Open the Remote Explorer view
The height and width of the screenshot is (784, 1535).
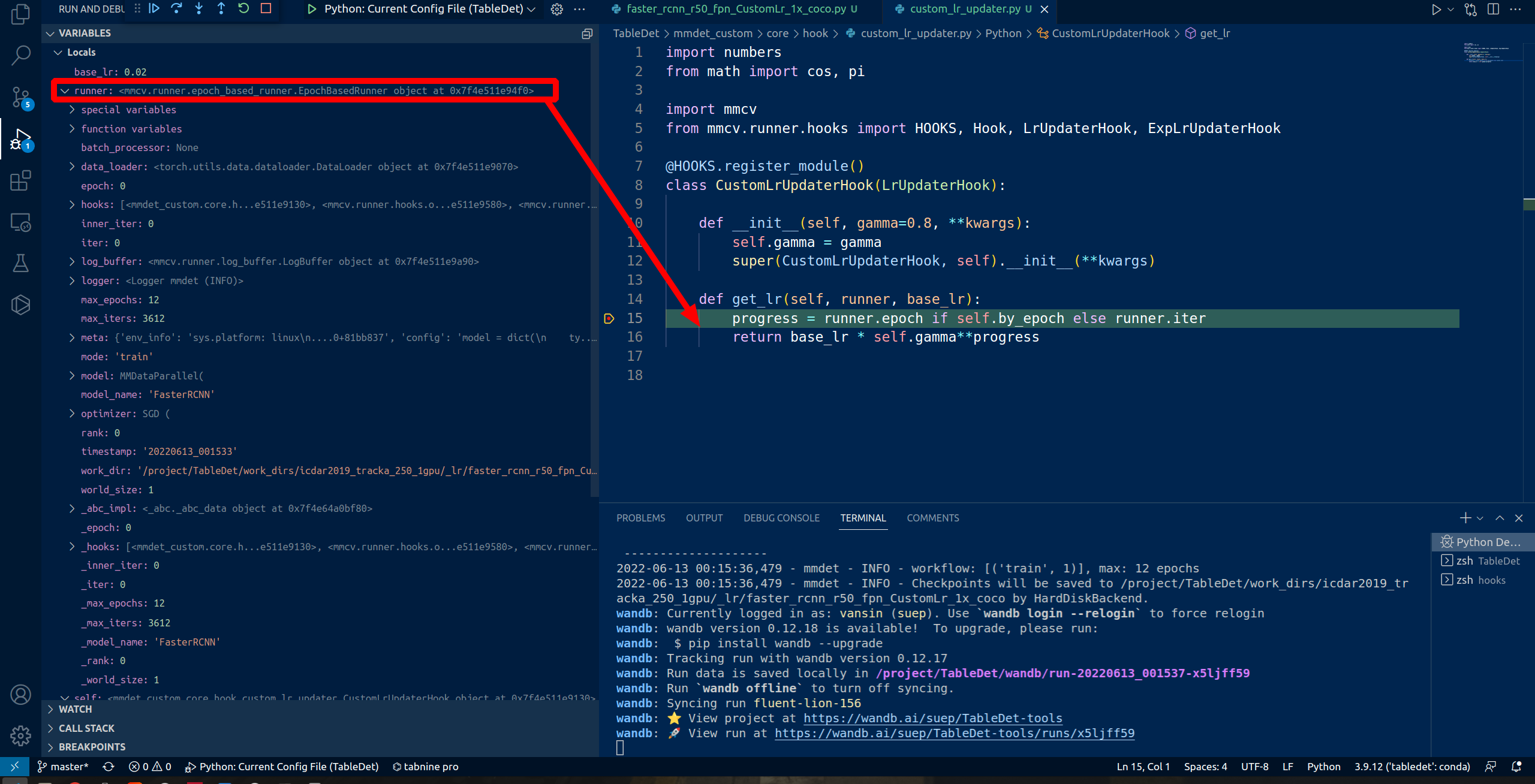point(20,222)
